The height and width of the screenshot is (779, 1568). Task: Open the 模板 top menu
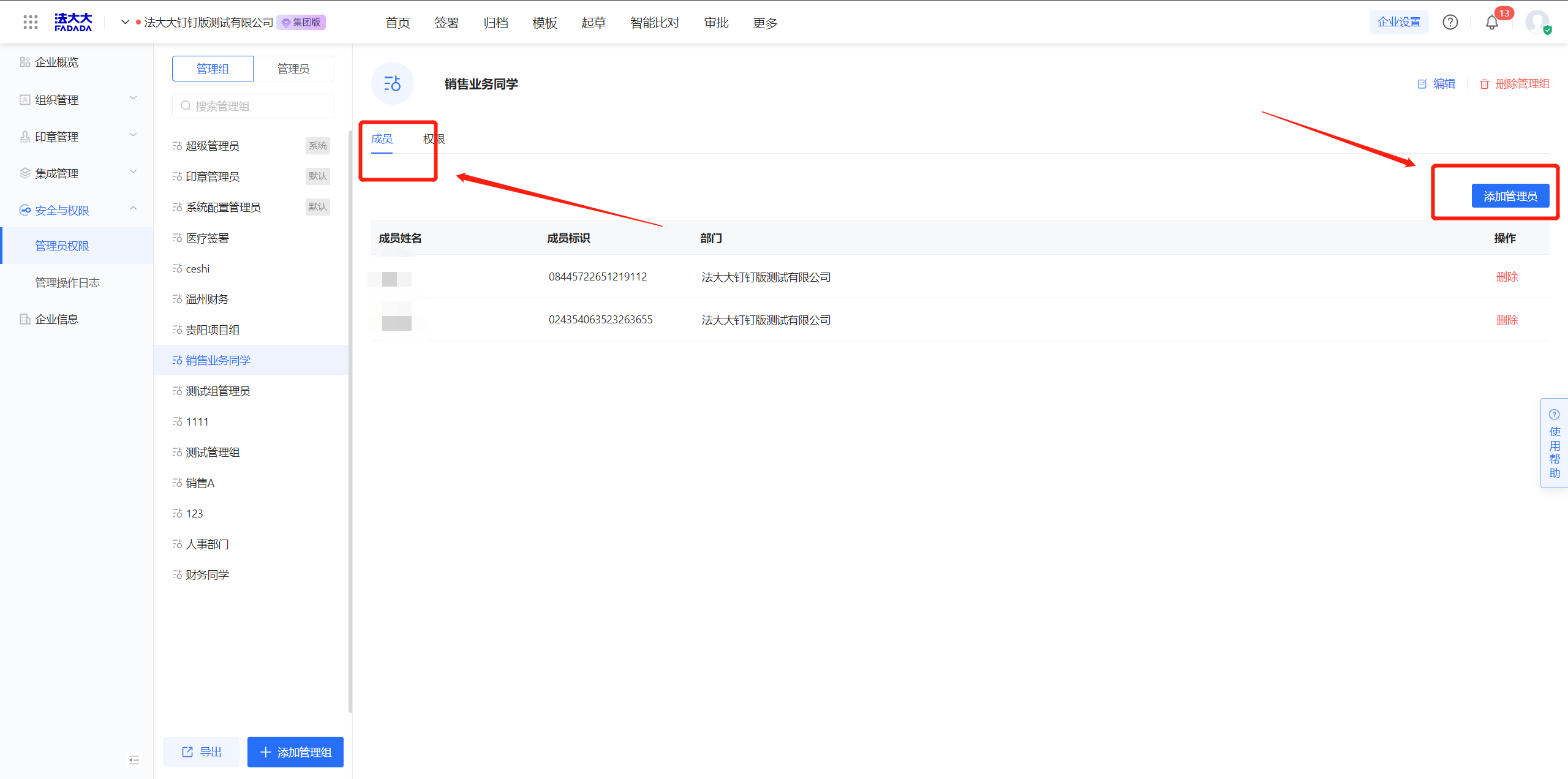tap(545, 23)
